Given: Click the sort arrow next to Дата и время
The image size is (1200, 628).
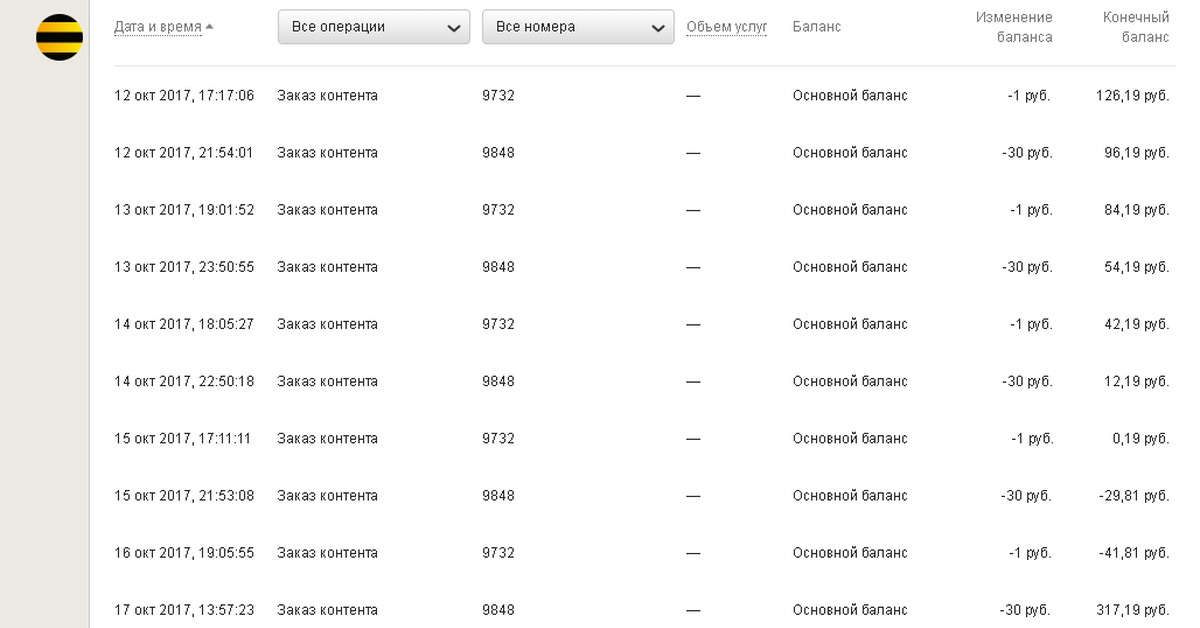Looking at the screenshot, I should click(209, 27).
